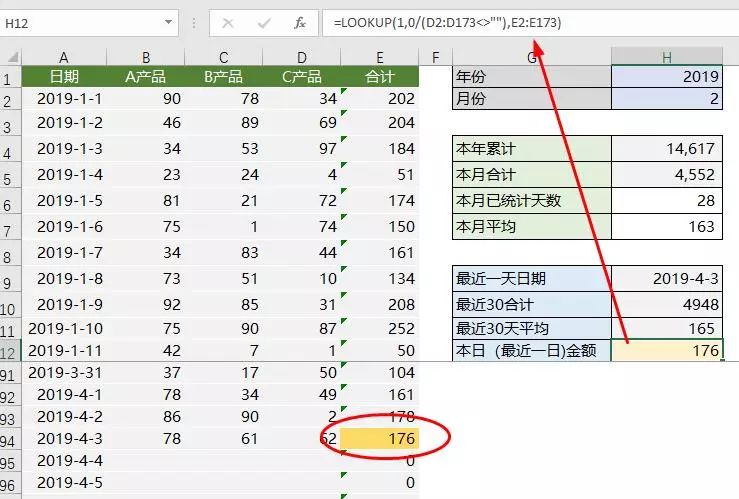
Task: Select value cell 4948
Action: pos(667,304)
